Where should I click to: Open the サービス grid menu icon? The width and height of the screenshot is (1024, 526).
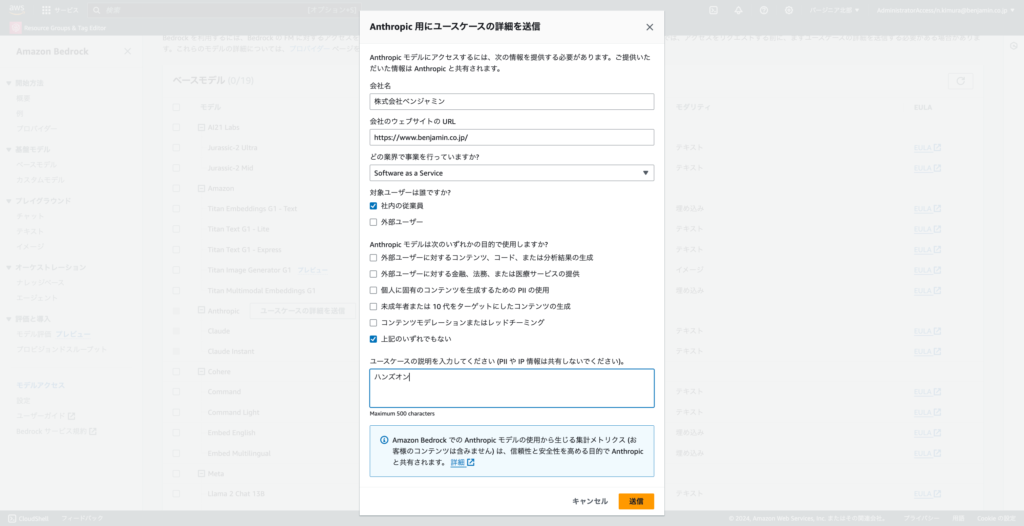pyautogui.click(x=46, y=10)
